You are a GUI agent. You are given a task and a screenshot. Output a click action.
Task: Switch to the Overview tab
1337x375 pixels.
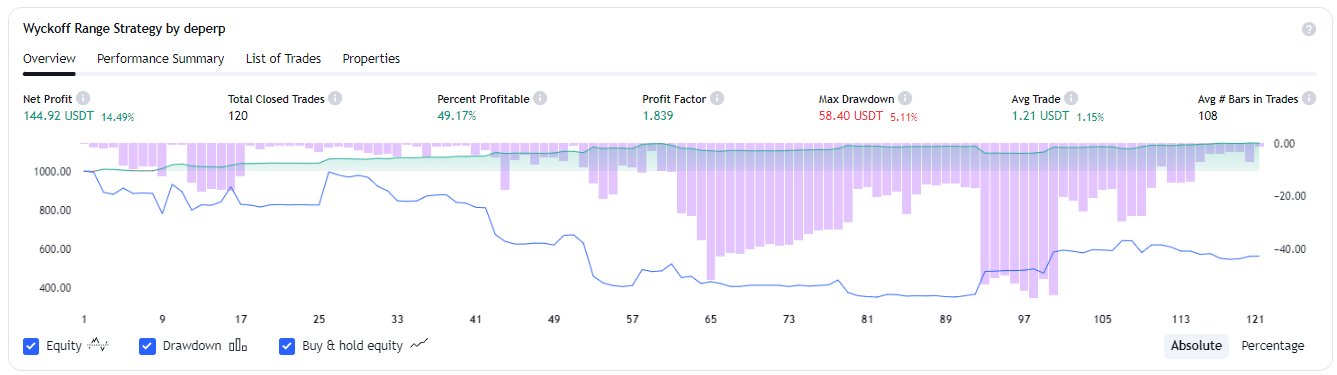click(49, 59)
